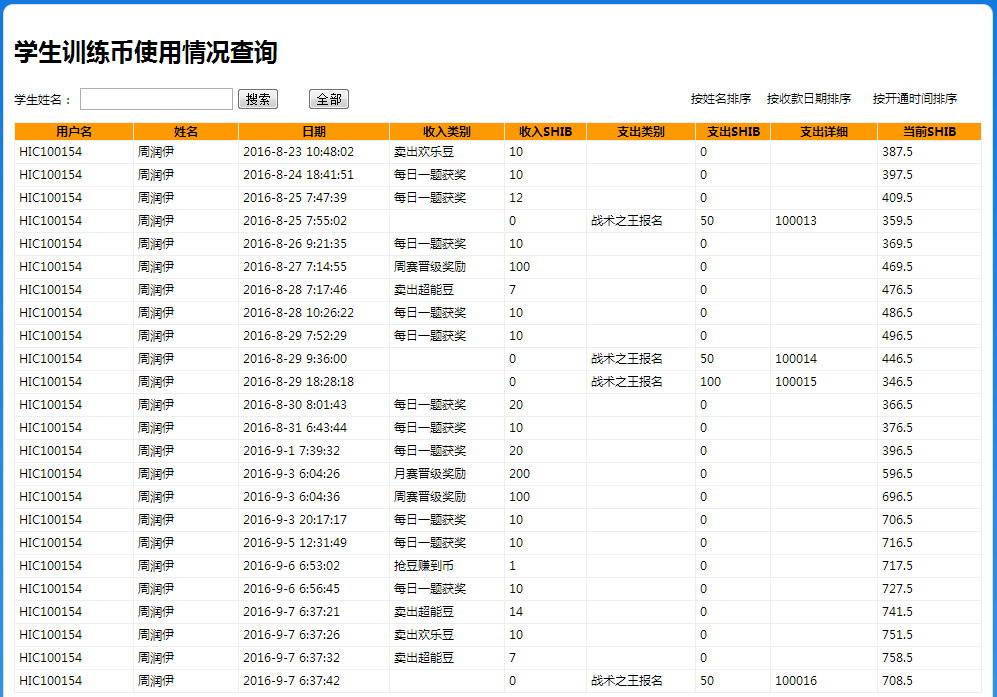Screen dimensions: 997x697
Task: Click 卖出超能豆 in the 2016-8-28 7:17:46 row
Action: click(x=423, y=290)
